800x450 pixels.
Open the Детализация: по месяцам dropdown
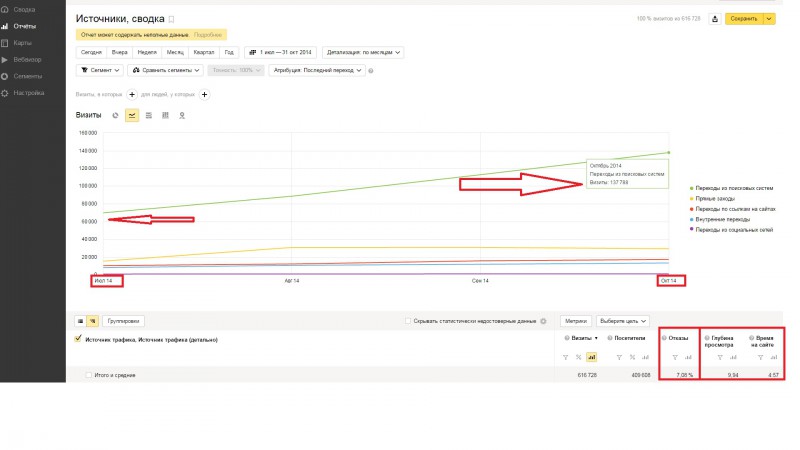[363, 53]
